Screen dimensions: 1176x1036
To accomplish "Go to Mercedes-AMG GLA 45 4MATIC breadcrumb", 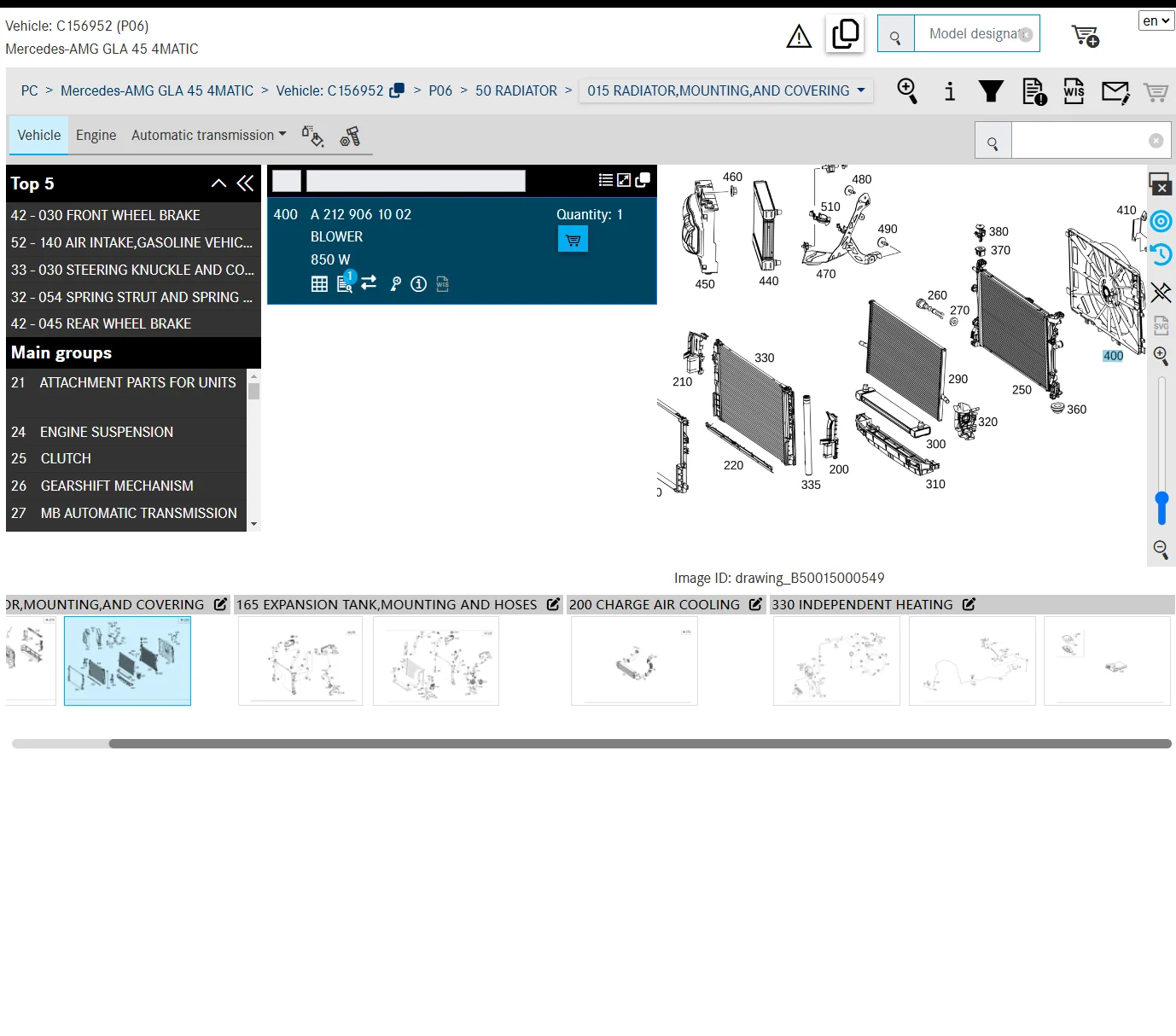I will pyautogui.click(x=157, y=90).
